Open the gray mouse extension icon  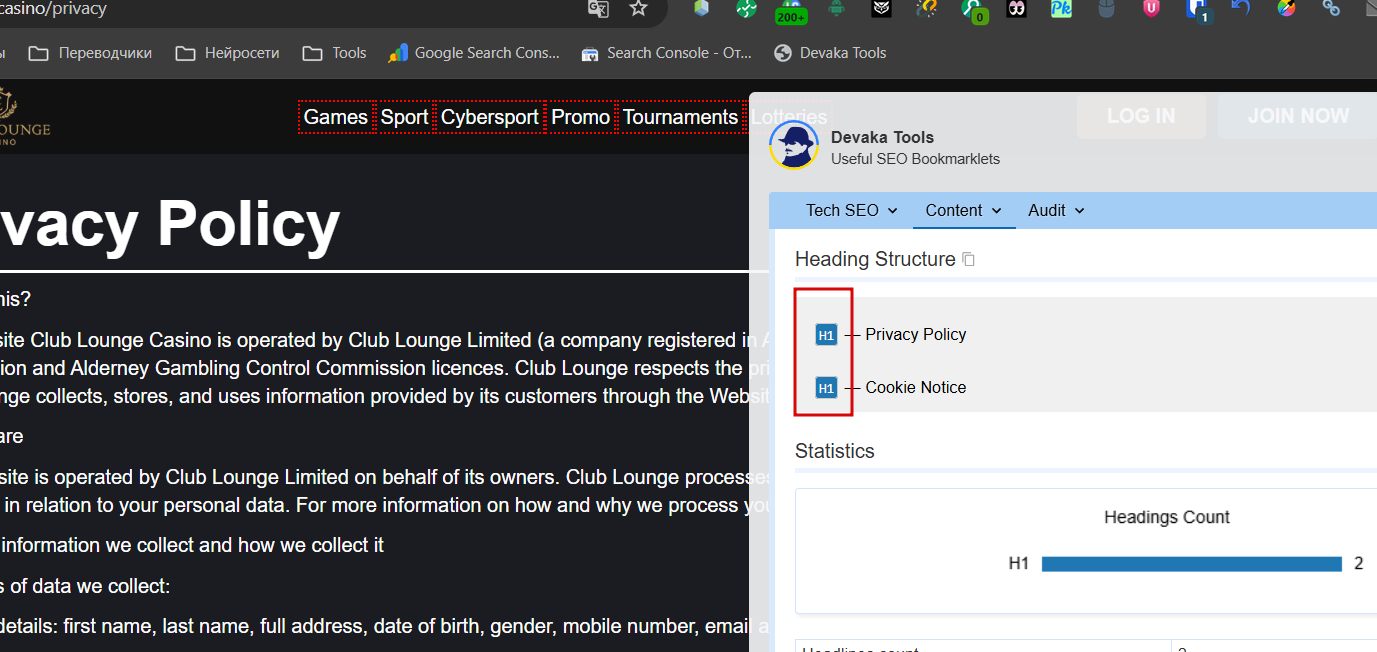click(1106, 9)
